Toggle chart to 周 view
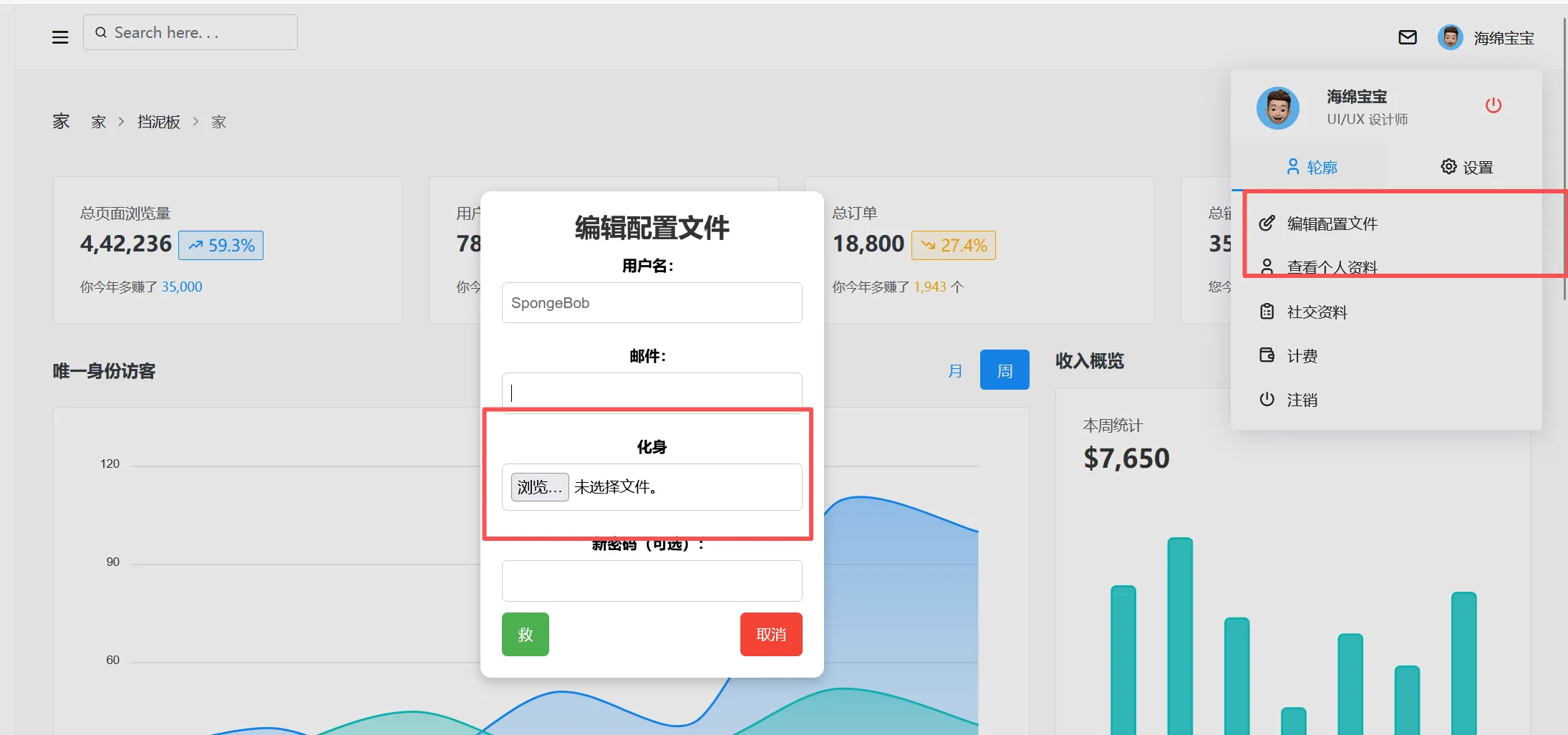Screen dimensions: 1568x735 click(1004, 370)
